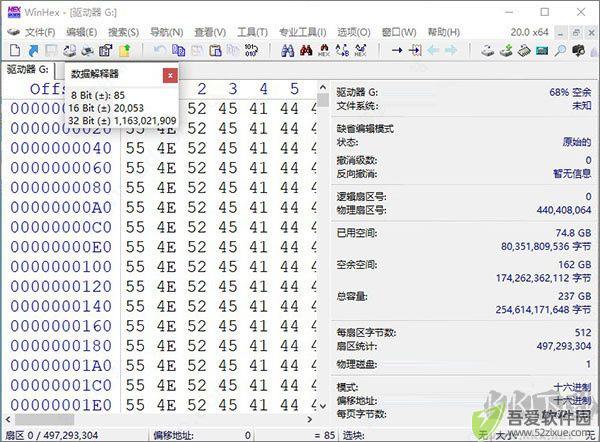Click the 状态 value 原始的

tap(577, 142)
